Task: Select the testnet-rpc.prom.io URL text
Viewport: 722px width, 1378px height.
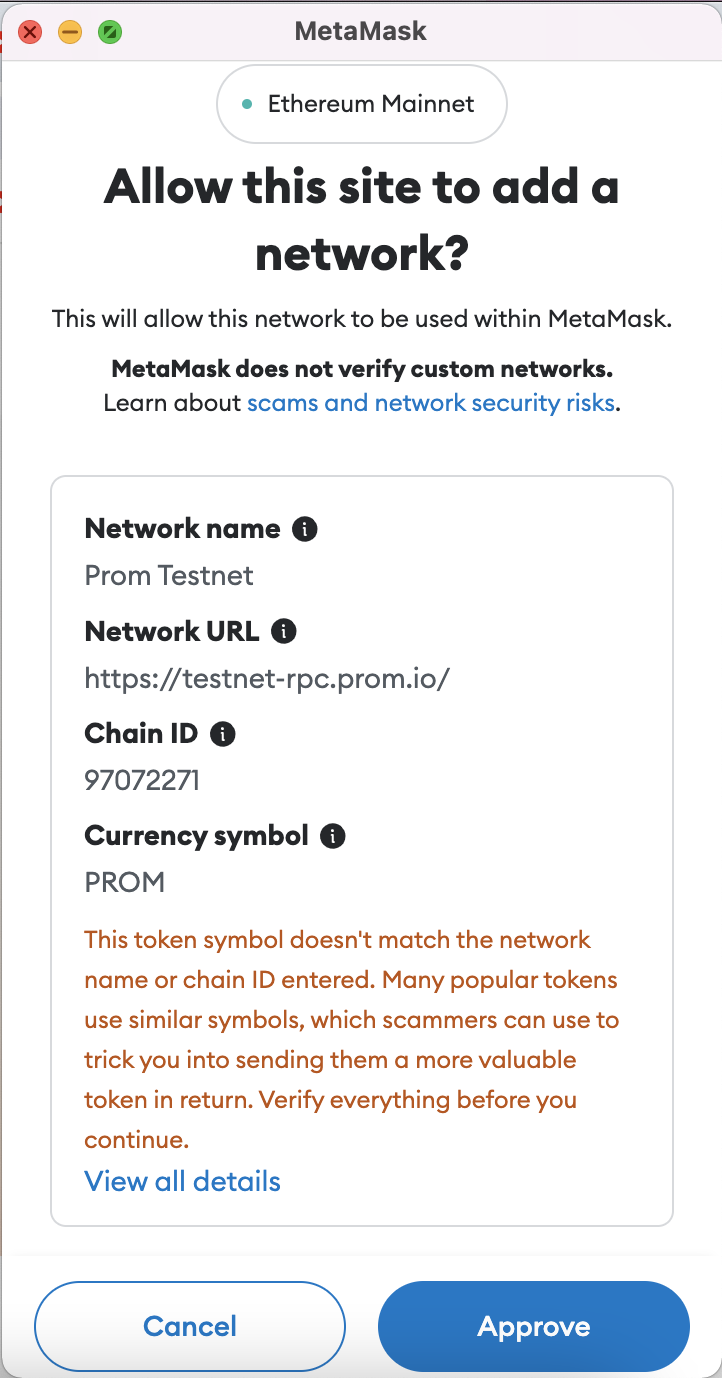Action: (x=267, y=678)
